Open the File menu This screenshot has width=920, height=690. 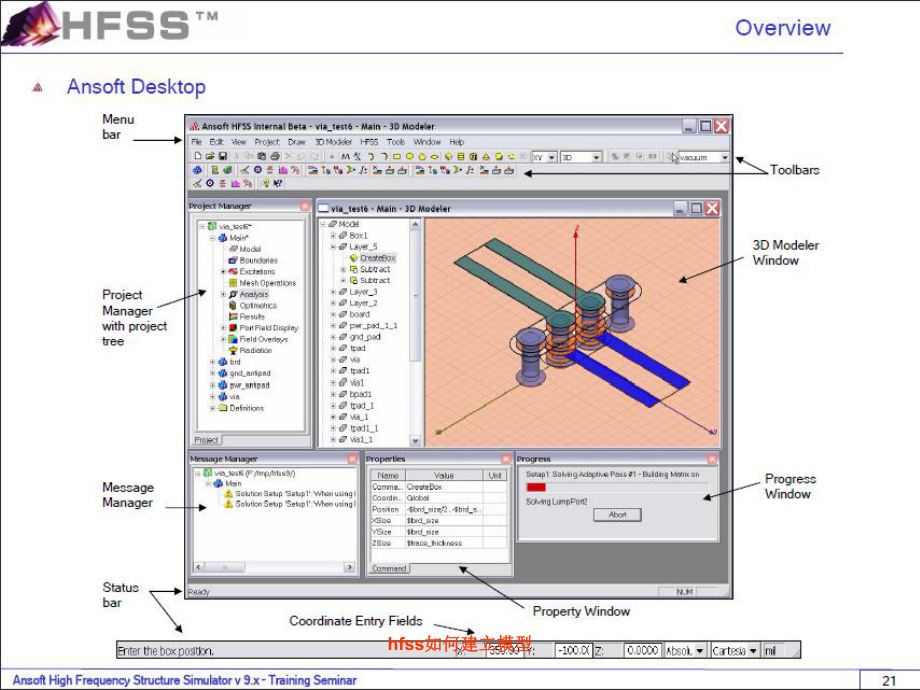click(x=197, y=142)
